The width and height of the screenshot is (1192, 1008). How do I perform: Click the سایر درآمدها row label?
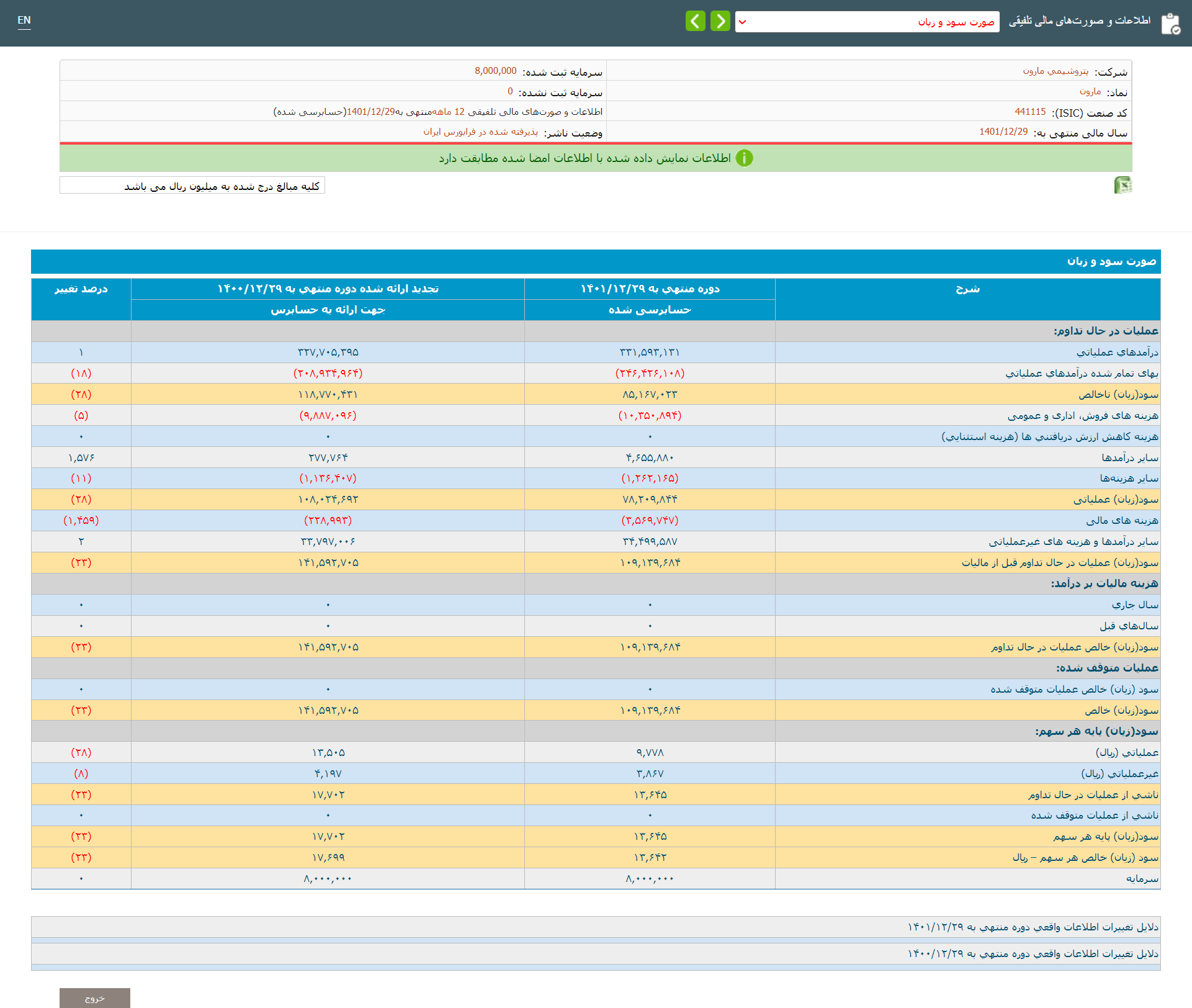pyautogui.click(x=1130, y=457)
